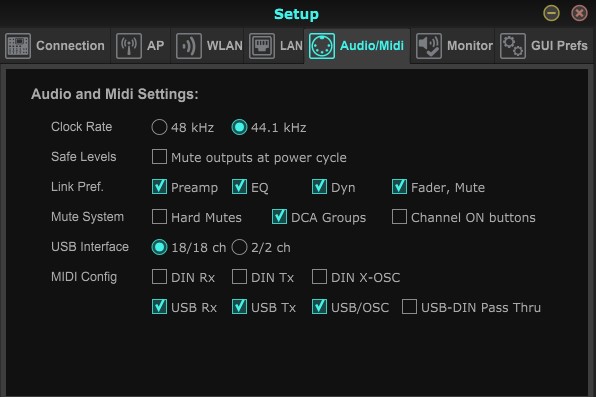Click the AP access point antenna icon

coord(129,46)
